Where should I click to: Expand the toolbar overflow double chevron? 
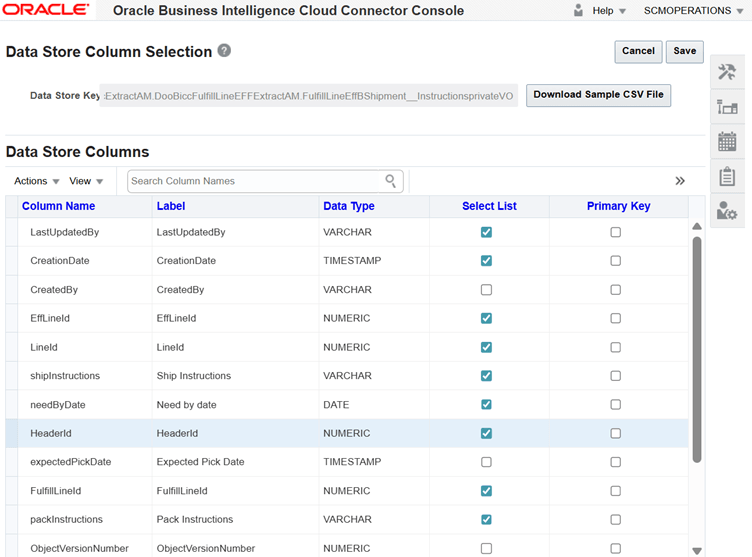[x=680, y=181]
